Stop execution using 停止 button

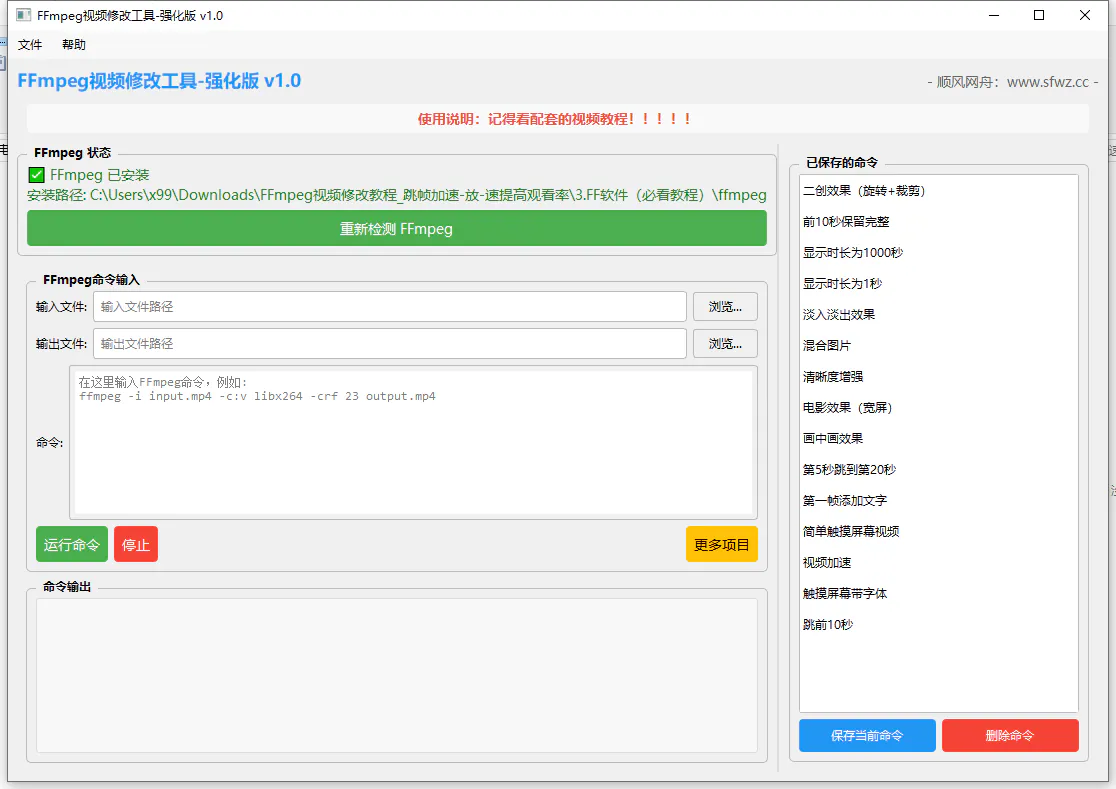[x=135, y=544]
